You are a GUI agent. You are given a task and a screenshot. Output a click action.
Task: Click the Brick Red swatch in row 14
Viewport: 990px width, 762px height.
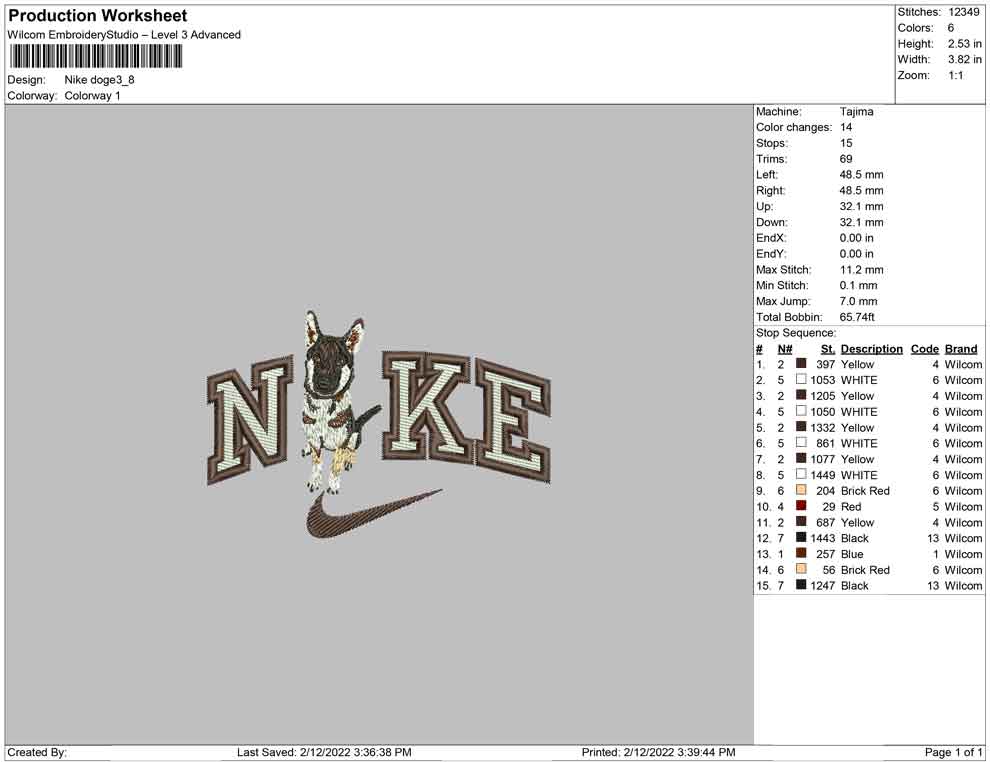801,569
